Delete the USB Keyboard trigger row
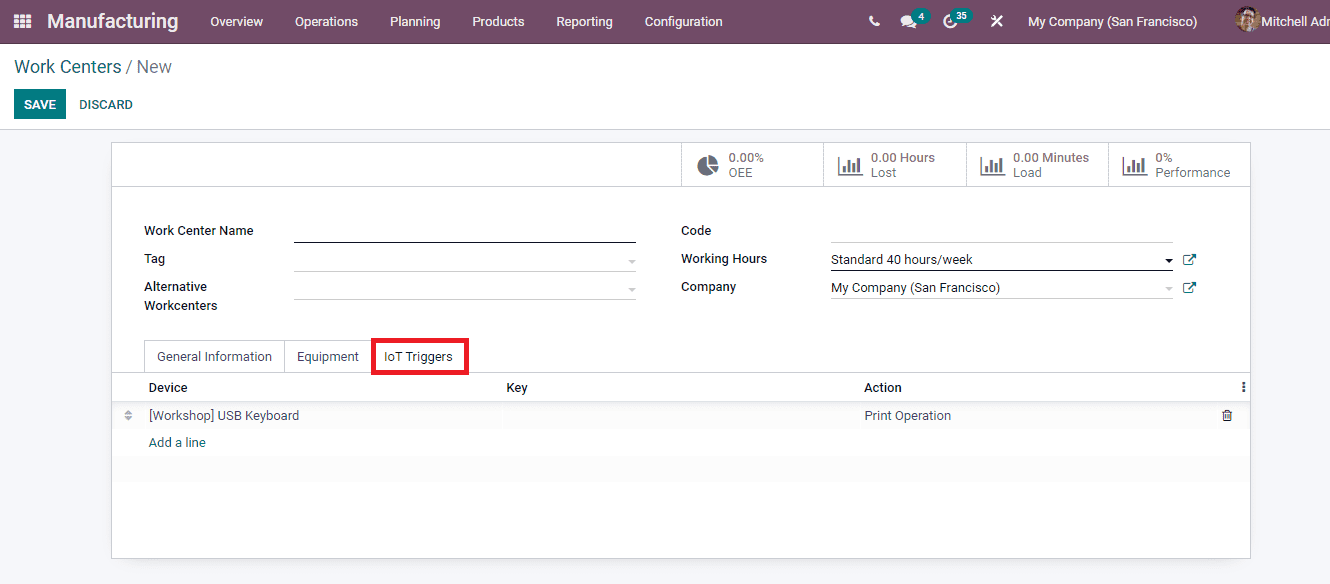The height and width of the screenshot is (584, 1330). 1227,415
